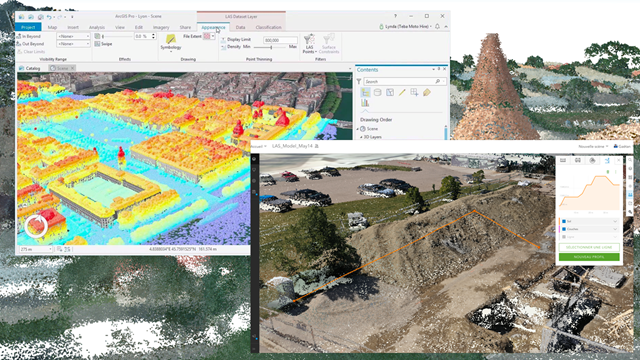Select List By Snapping icon
Image resolution: width=640 pixels, height=360 pixels.
pyautogui.click(x=414, y=93)
